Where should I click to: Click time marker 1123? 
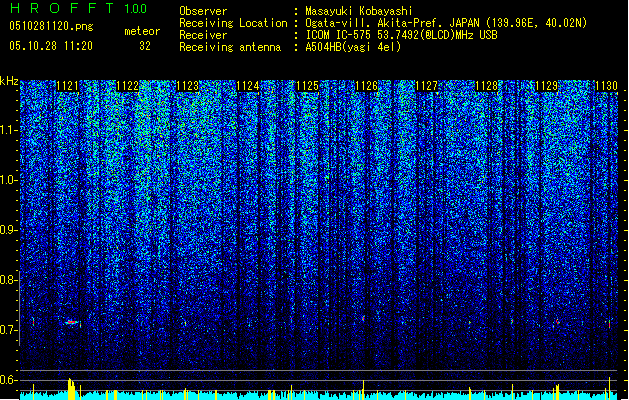click(188, 86)
